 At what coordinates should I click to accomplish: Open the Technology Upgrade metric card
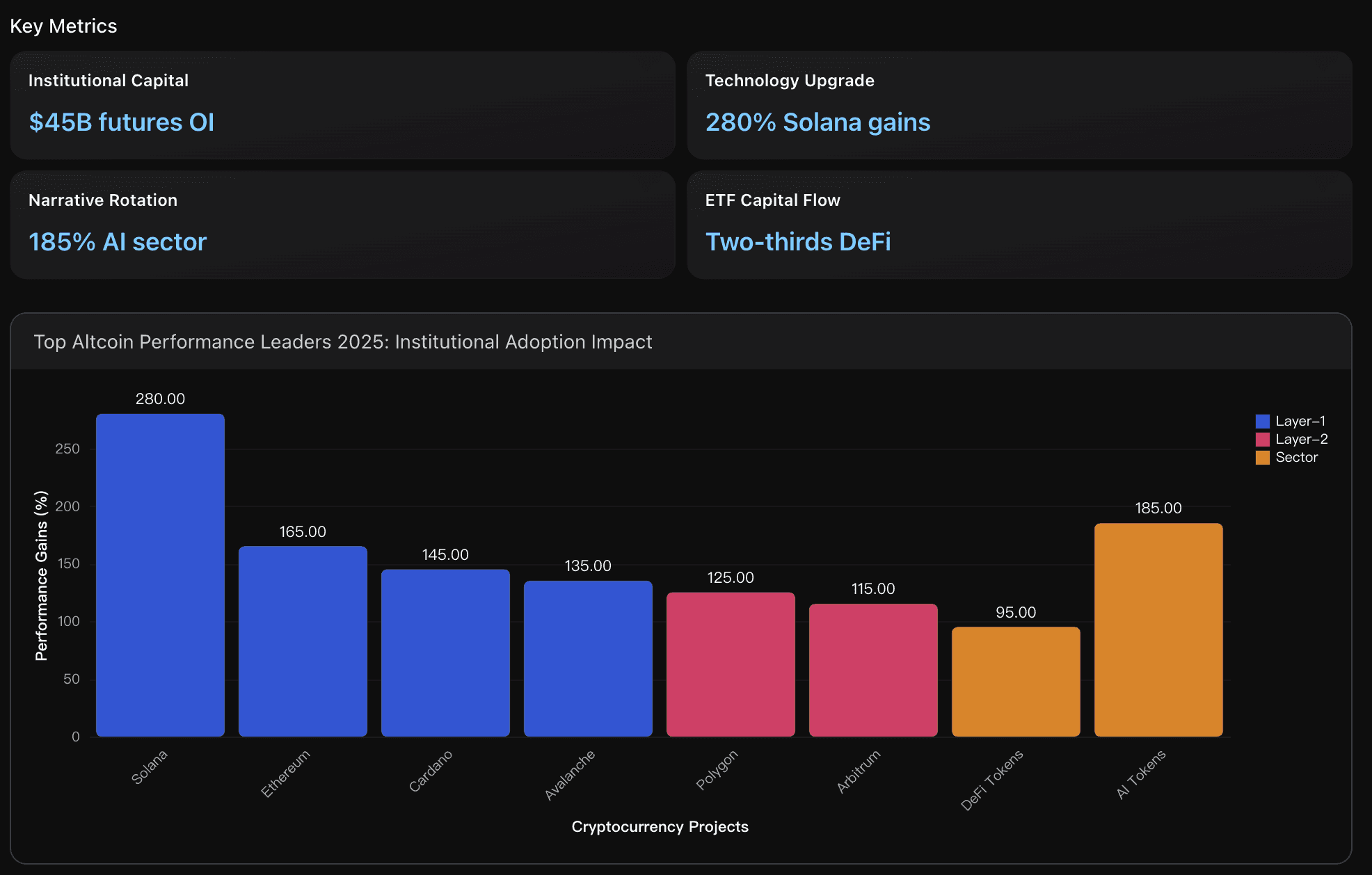1019,105
